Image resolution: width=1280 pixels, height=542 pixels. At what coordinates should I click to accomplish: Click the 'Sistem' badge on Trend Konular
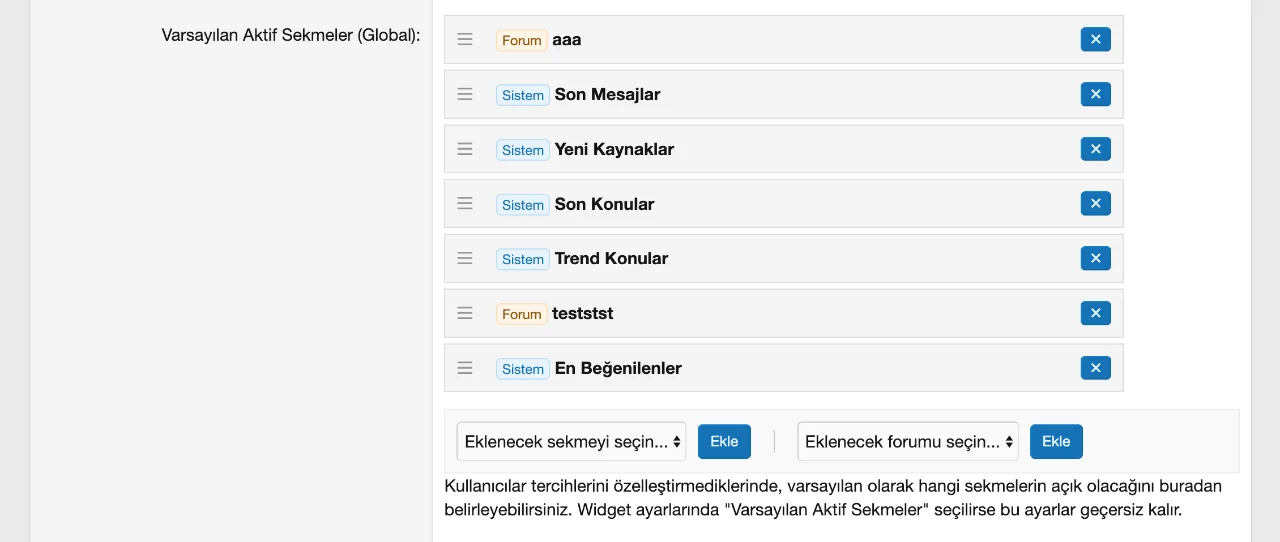(x=522, y=259)
